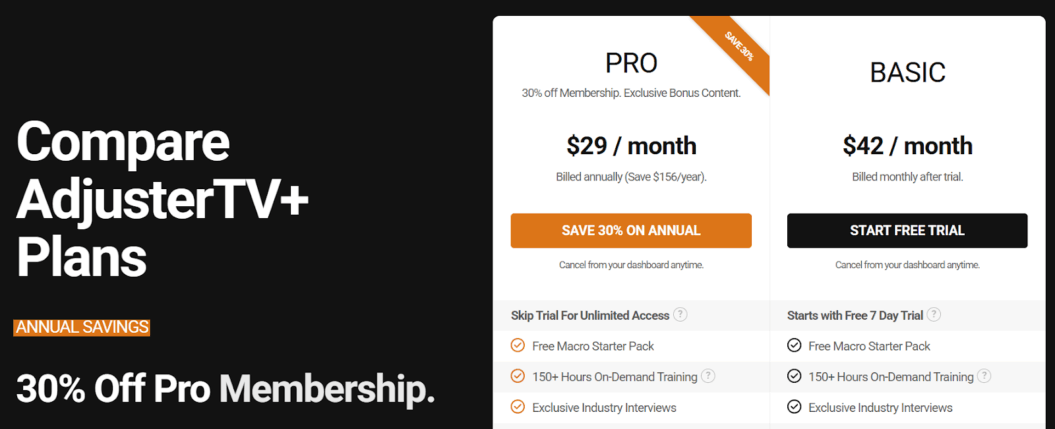Click the Annual Savings orange label

[x=81, y=327]
